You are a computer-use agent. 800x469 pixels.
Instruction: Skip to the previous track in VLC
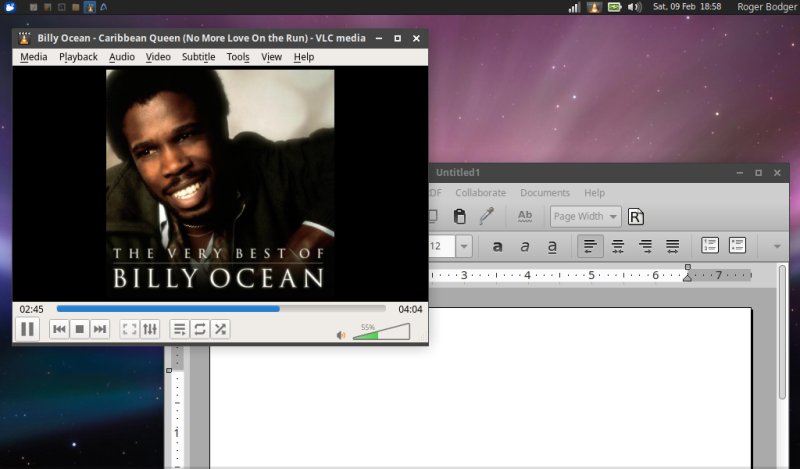(x=60, y=329)
